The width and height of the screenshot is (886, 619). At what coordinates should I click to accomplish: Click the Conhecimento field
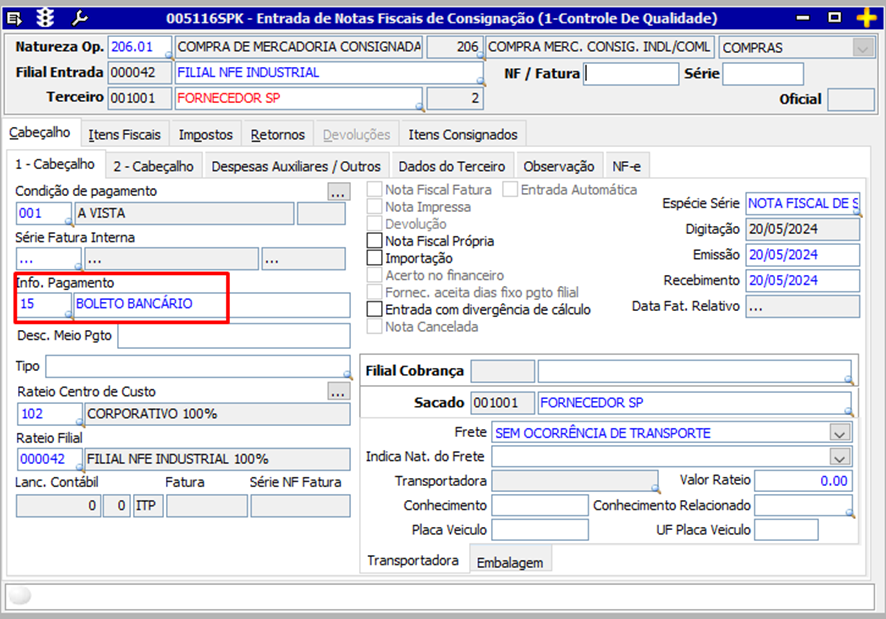pos(540,505)
